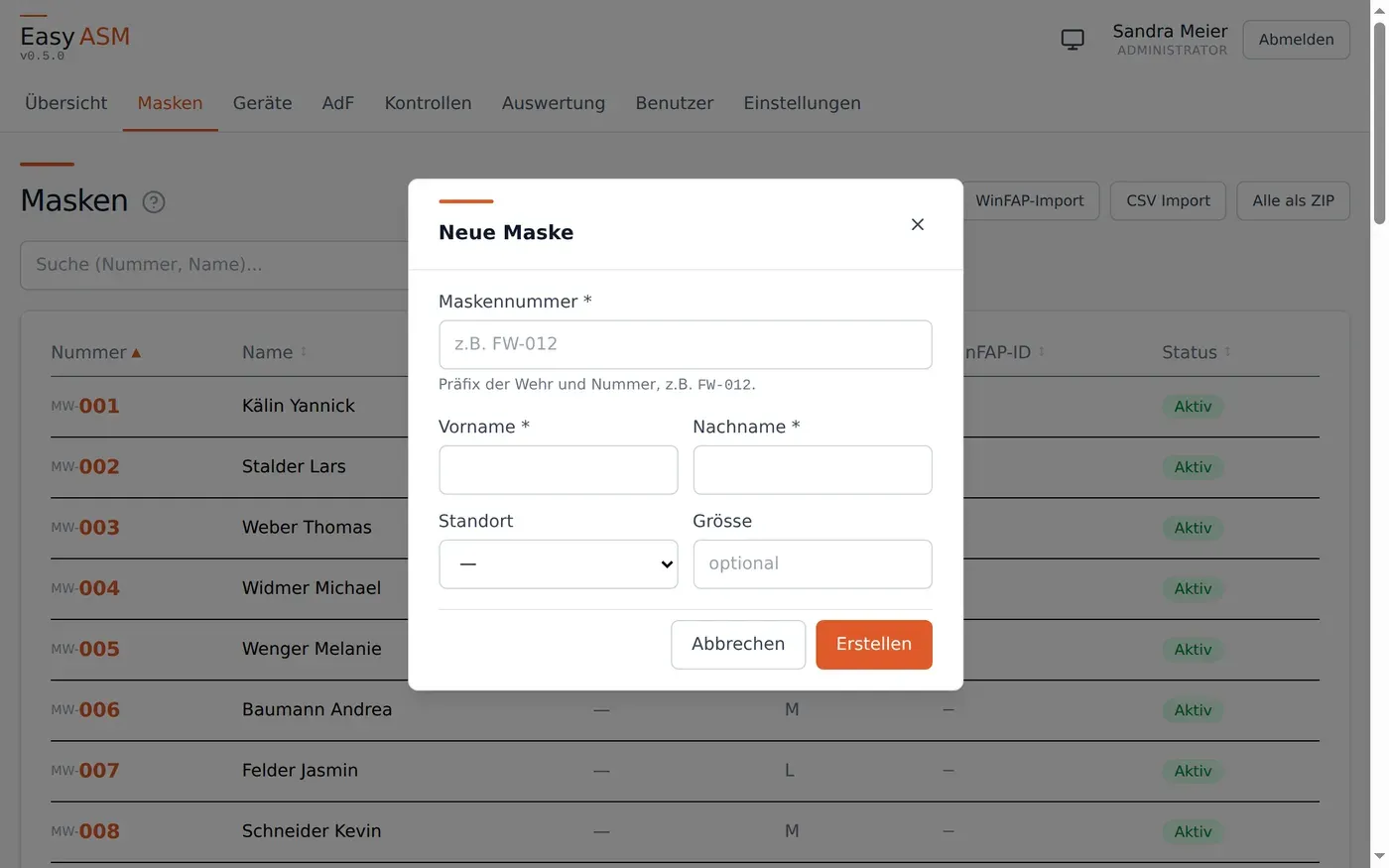Click the Easy ASM logo
1389x868 pixels.
(75, 38)
